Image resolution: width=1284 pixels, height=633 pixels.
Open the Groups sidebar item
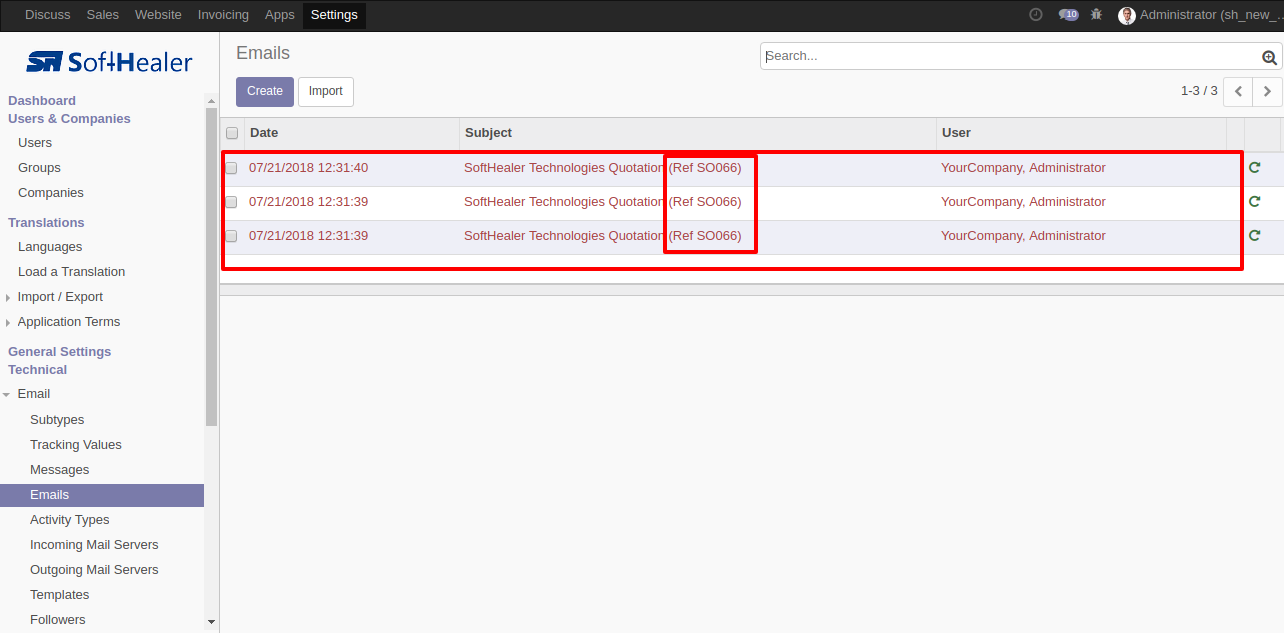pyautogui.click(x=39, y=168)
